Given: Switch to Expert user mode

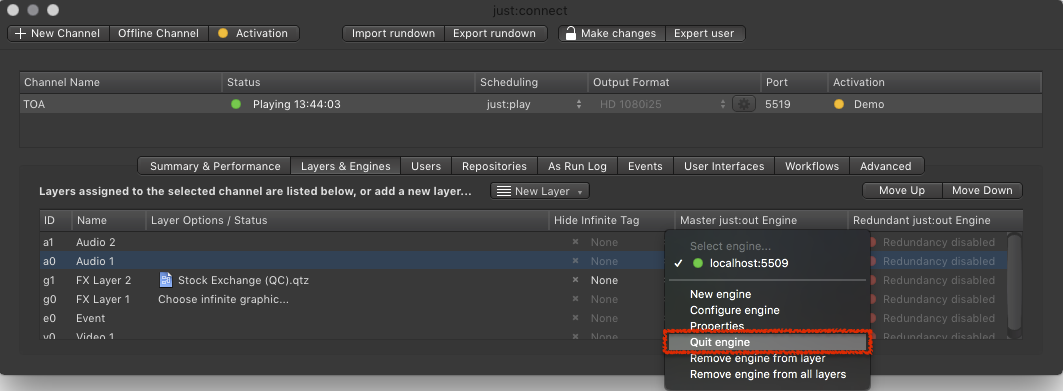Looking at the screenshot, I should (x=704, y=33).
